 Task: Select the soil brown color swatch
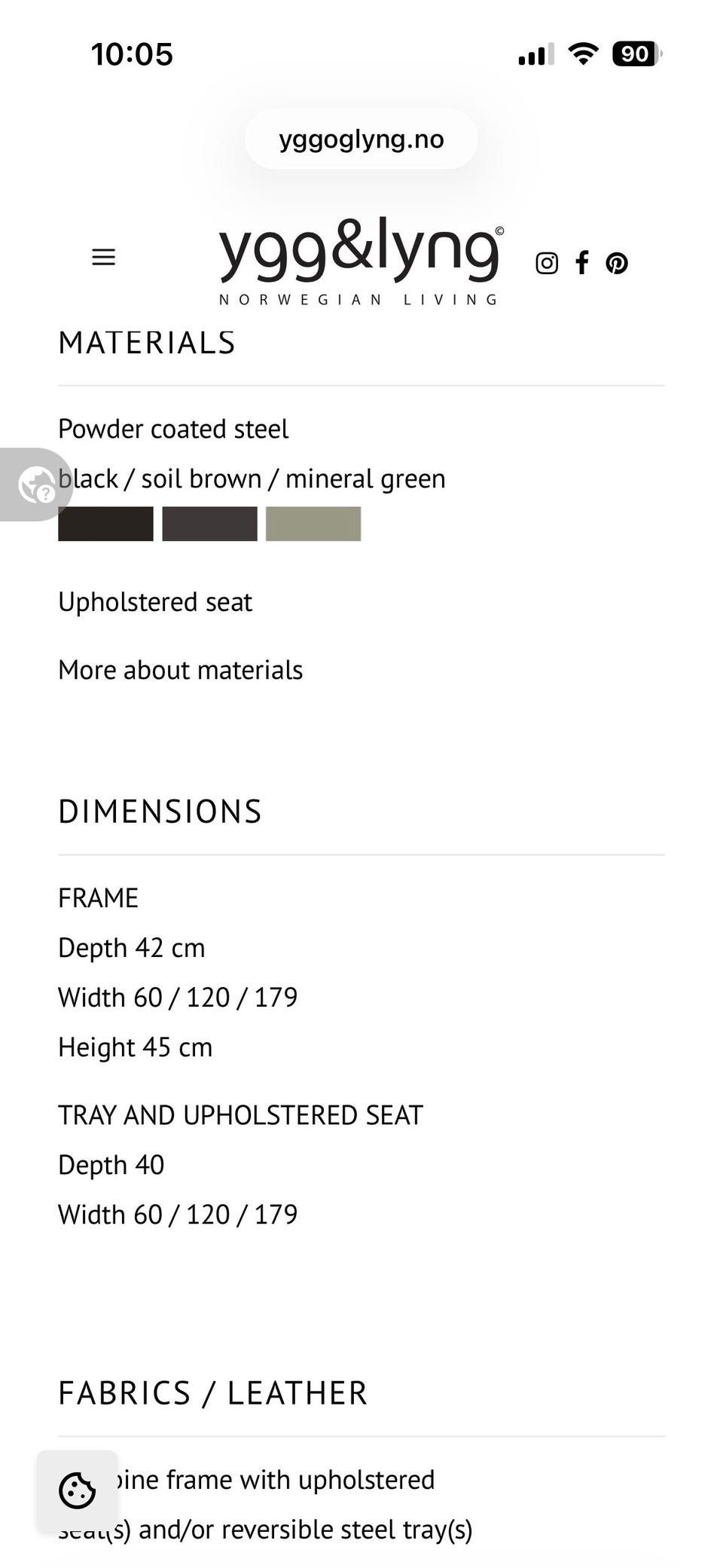pos(209,524)
